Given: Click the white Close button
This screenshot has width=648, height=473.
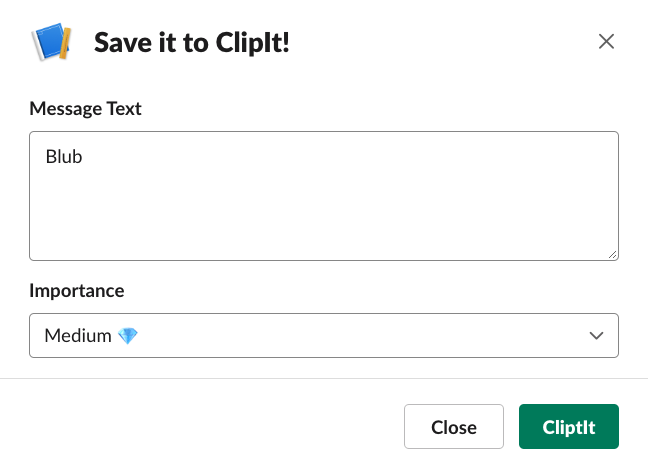Looking at the screenshot, I should (454, 426).
